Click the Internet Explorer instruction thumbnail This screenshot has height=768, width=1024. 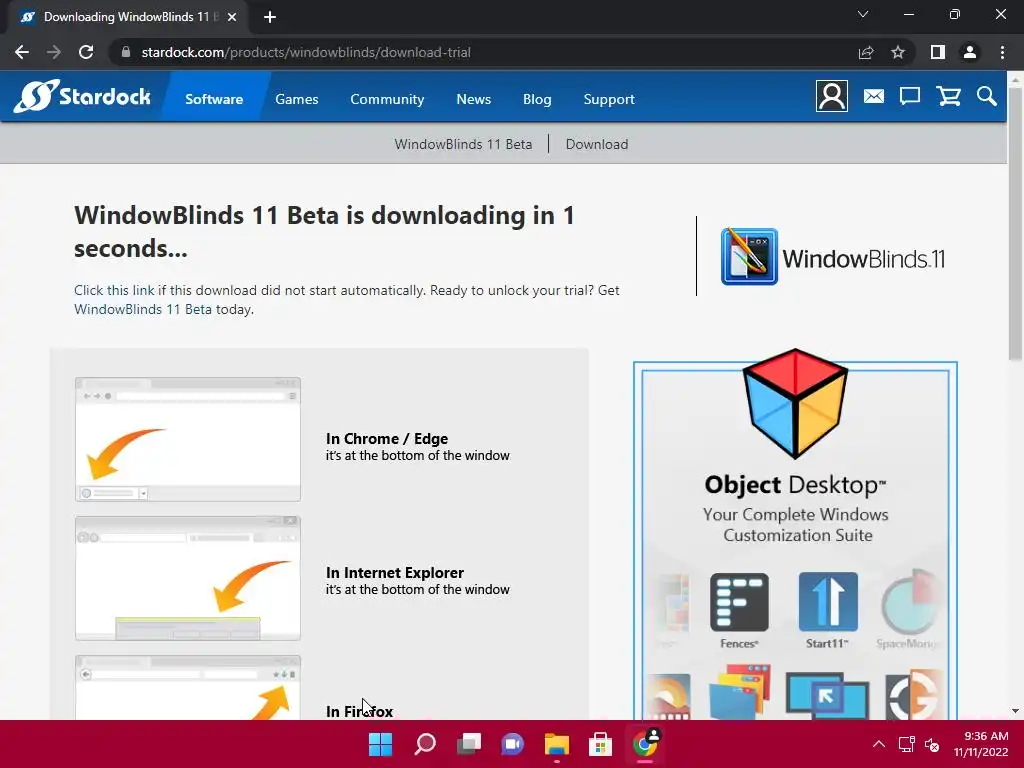(x=188, y=578)
